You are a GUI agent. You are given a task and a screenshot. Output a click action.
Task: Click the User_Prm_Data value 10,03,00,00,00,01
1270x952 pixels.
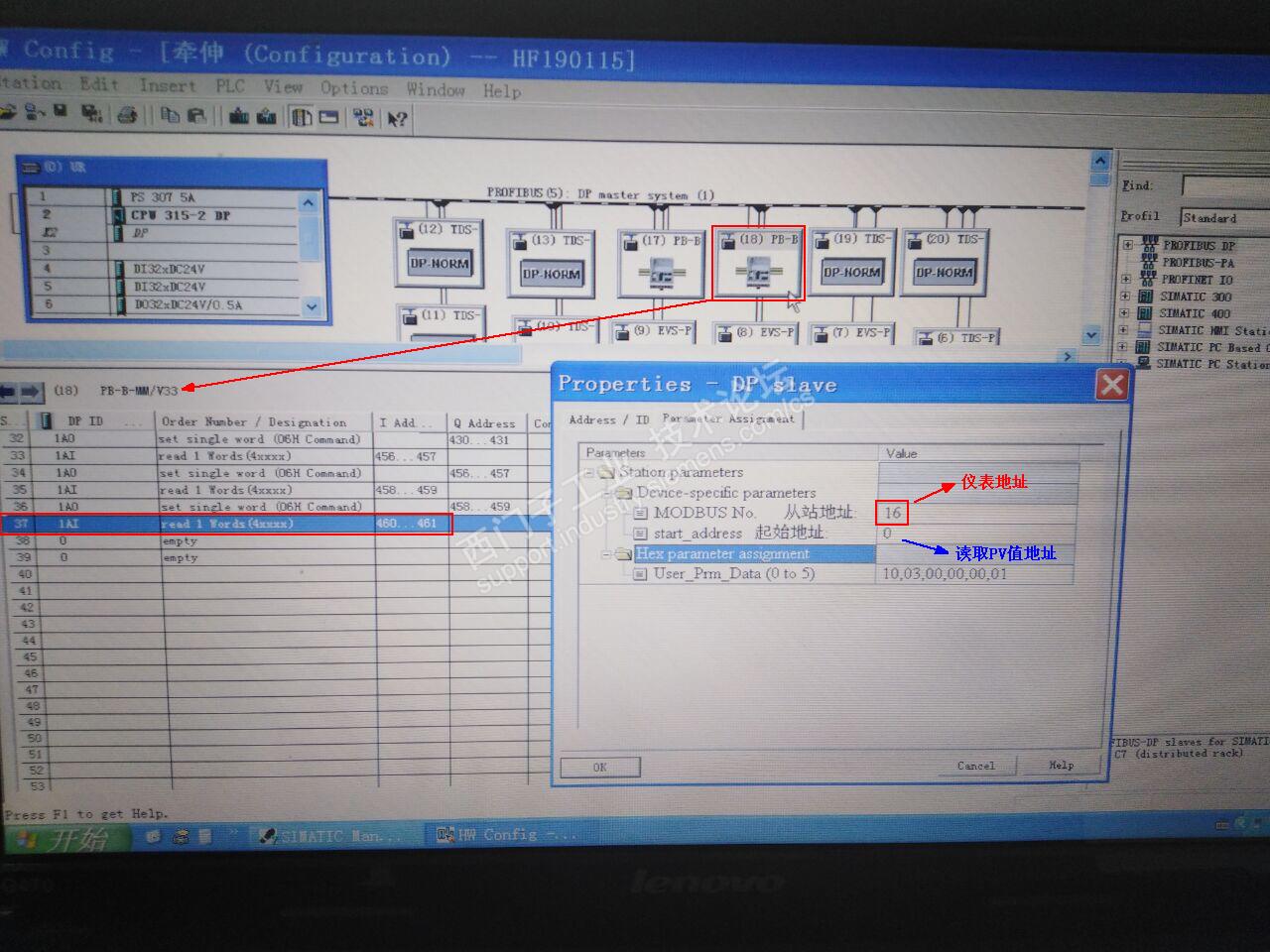974,573
